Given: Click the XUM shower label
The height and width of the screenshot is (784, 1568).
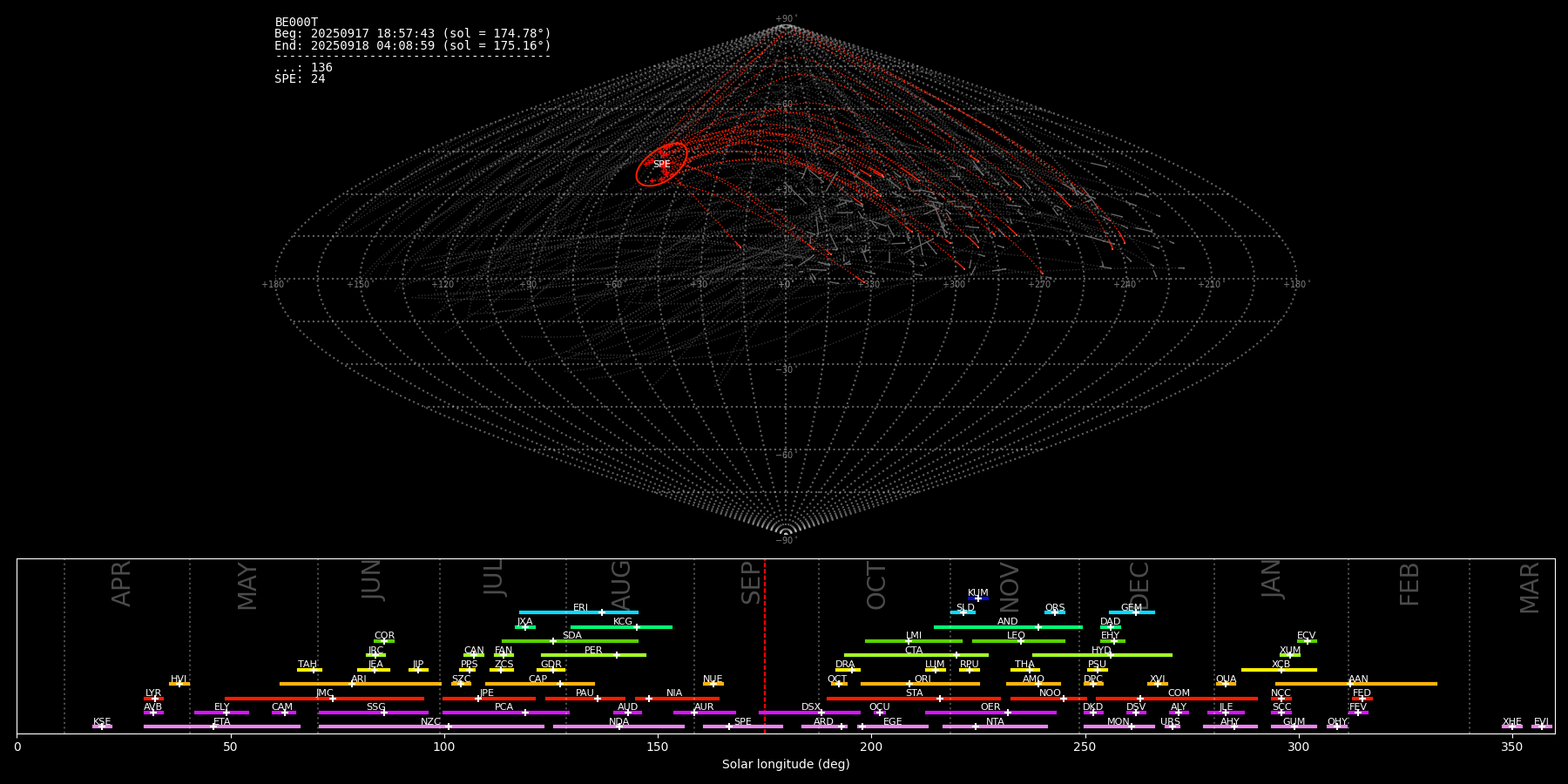Looking at the screenshot, I should point(1290,651).
